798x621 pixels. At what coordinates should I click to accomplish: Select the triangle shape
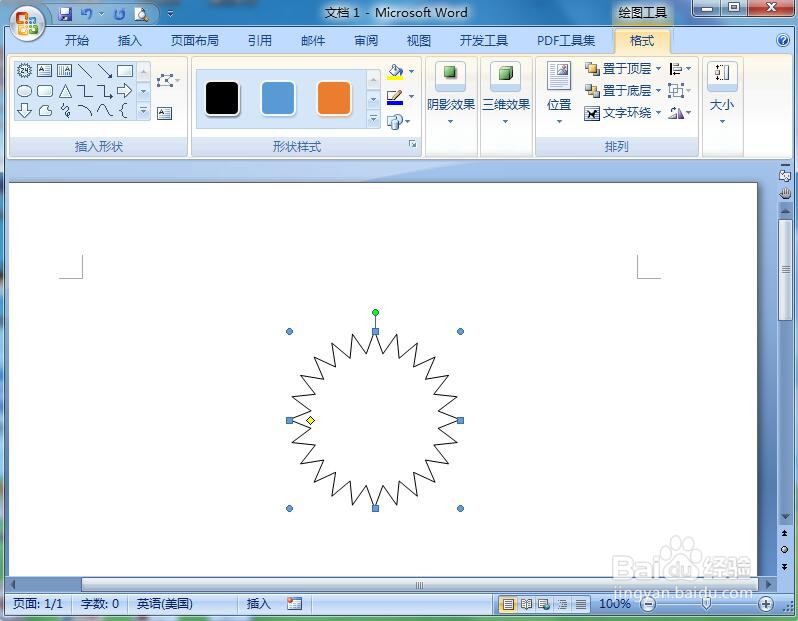(65, 91)
